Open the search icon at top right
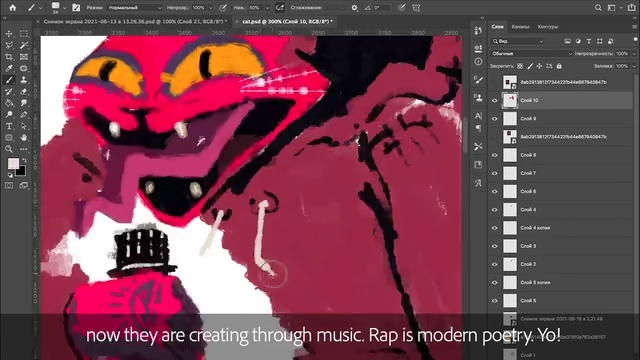640x360 pixels. pyautogui.click(x=598, y=8)
